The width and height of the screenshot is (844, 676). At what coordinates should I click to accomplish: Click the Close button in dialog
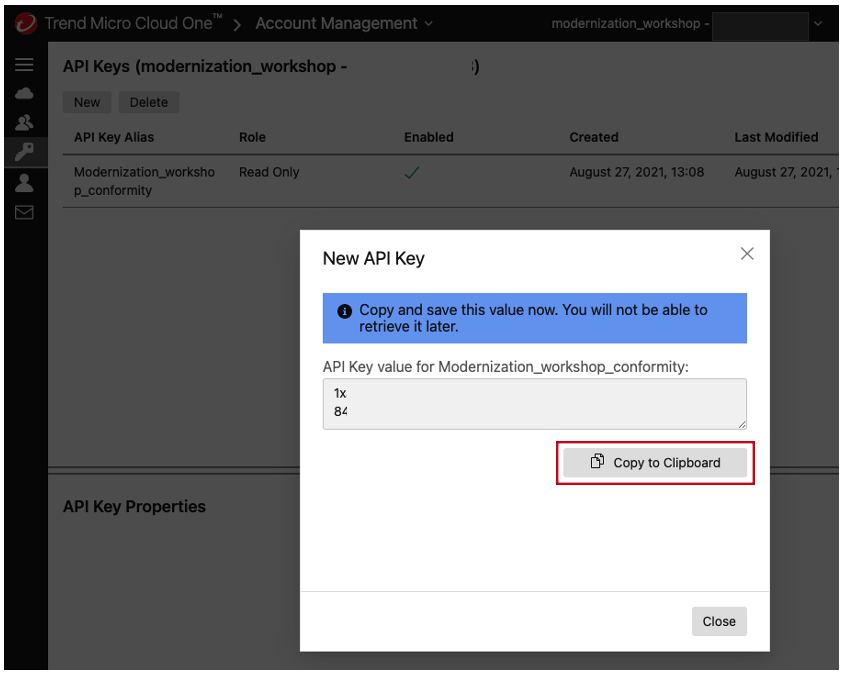(719, 621)
